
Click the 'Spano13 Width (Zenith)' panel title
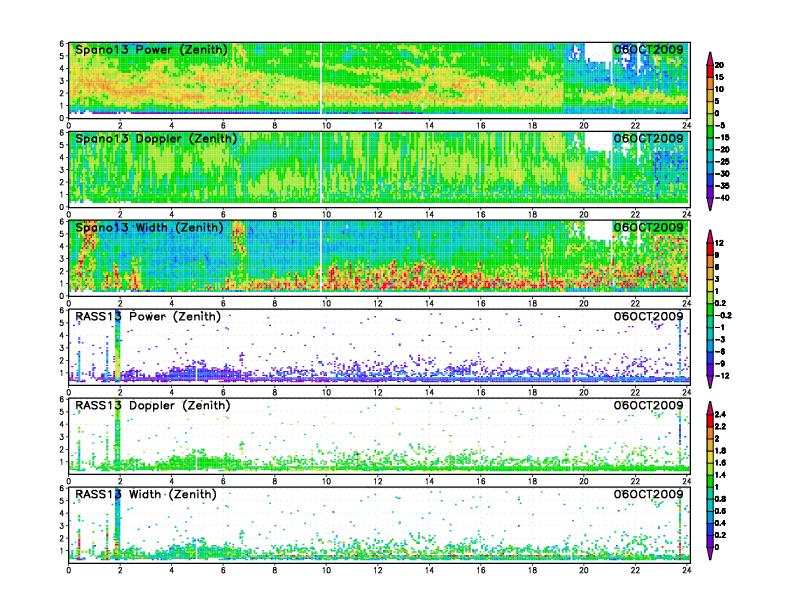(x=149, y=228)
